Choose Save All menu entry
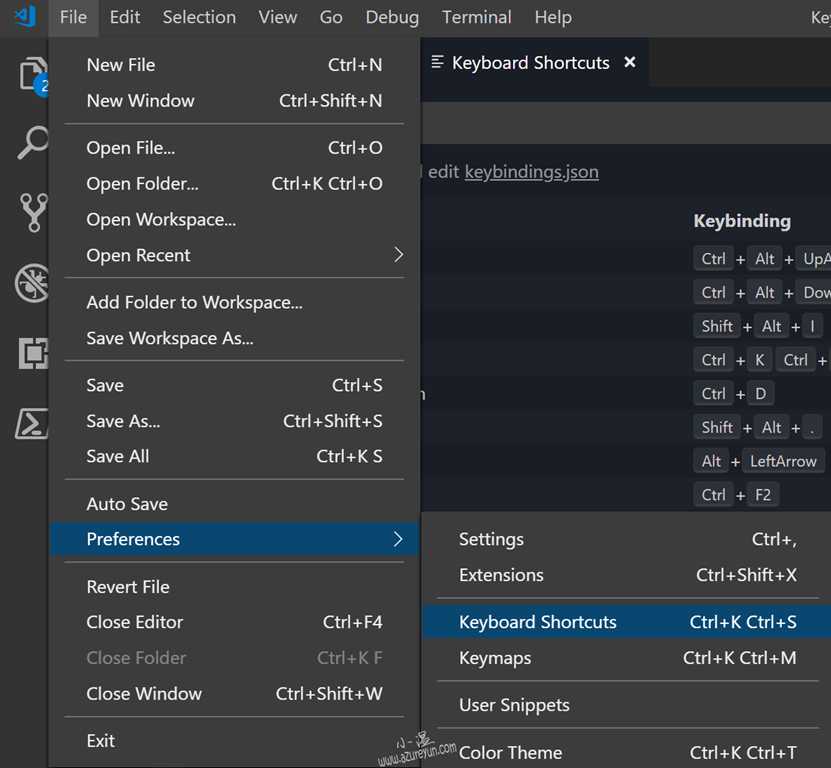831x768 pixels. (x=234, y=456)
